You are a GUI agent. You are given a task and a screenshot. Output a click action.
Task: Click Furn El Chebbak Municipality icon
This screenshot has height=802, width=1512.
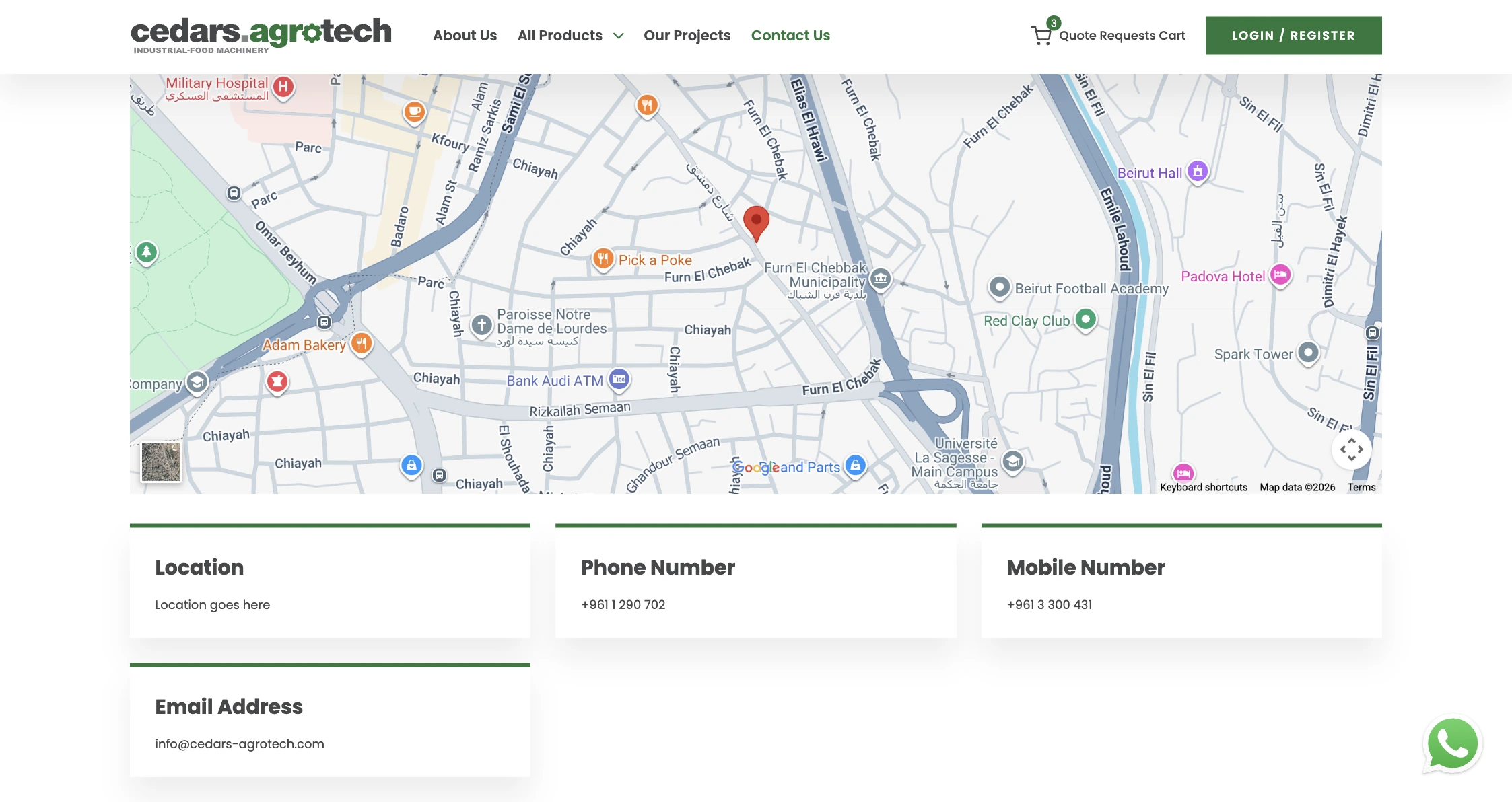click(x=881, y=278)
